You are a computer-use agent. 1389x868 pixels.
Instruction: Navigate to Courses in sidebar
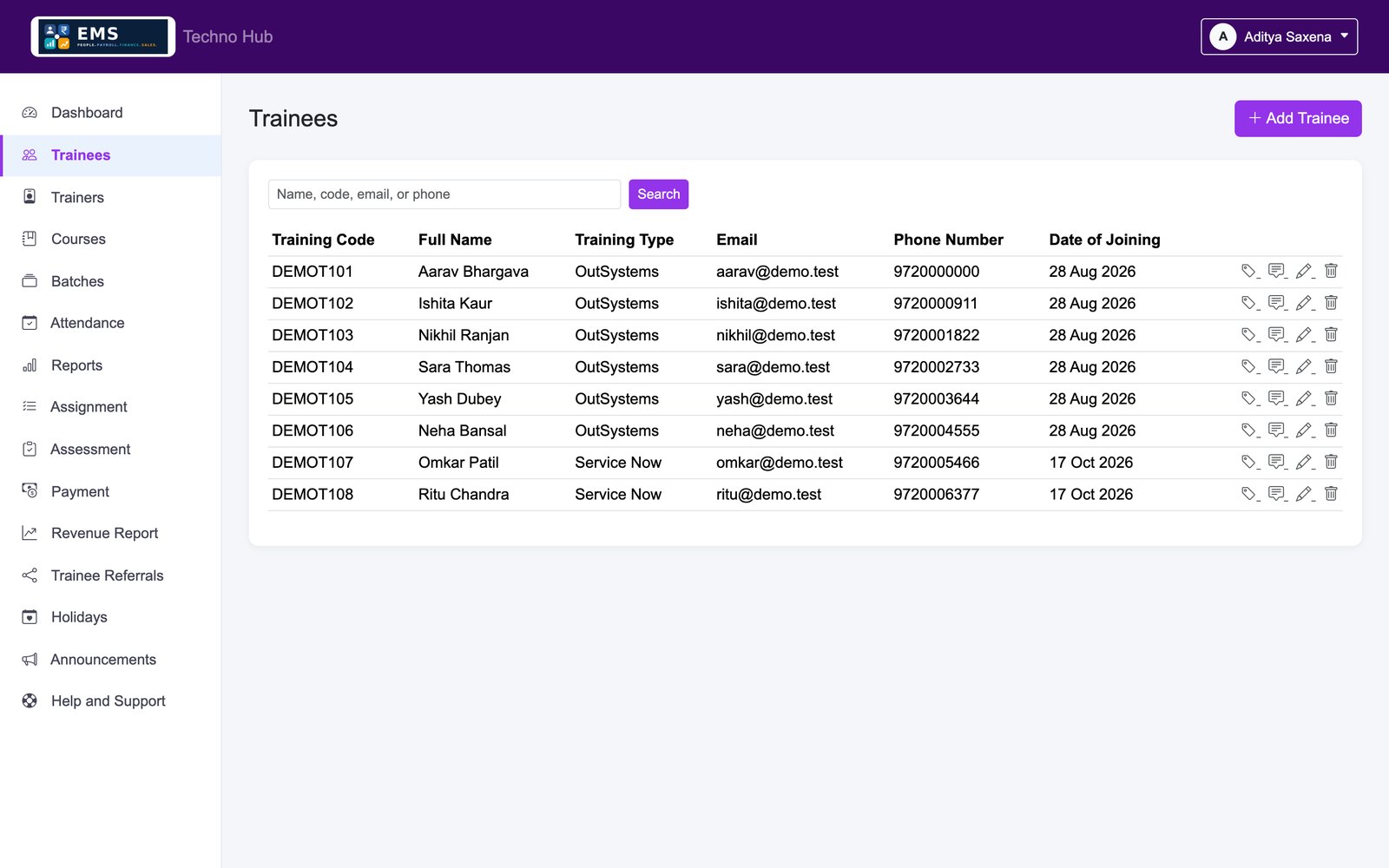[110, 239]
